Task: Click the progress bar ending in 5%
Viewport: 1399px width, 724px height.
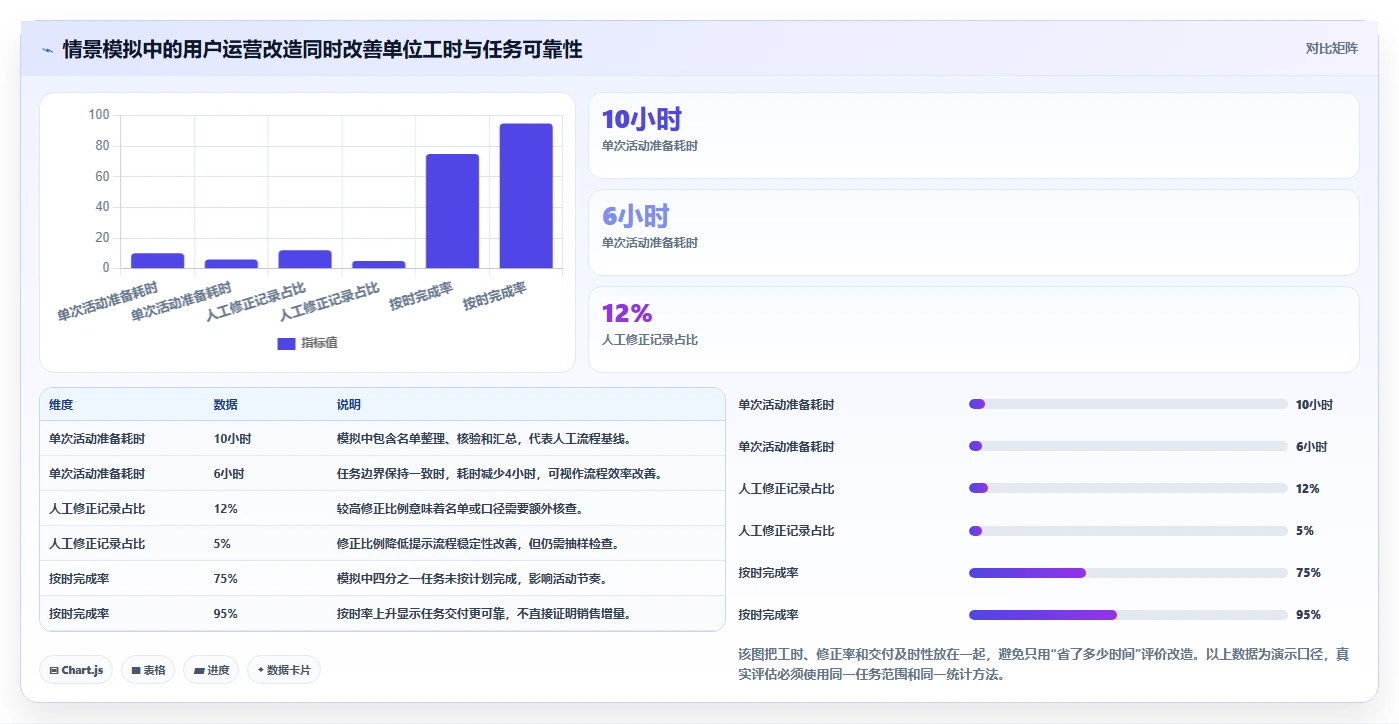Action: tap(1128, 531)
